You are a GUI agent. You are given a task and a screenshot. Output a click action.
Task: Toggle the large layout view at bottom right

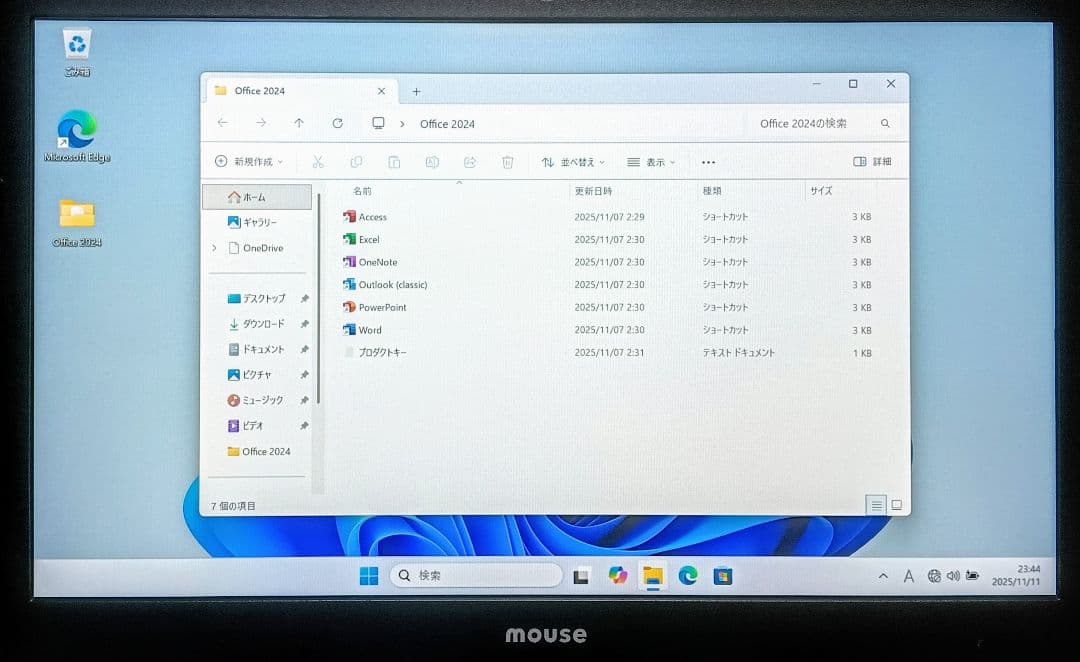pyautogui.click(x=898, y=506)
